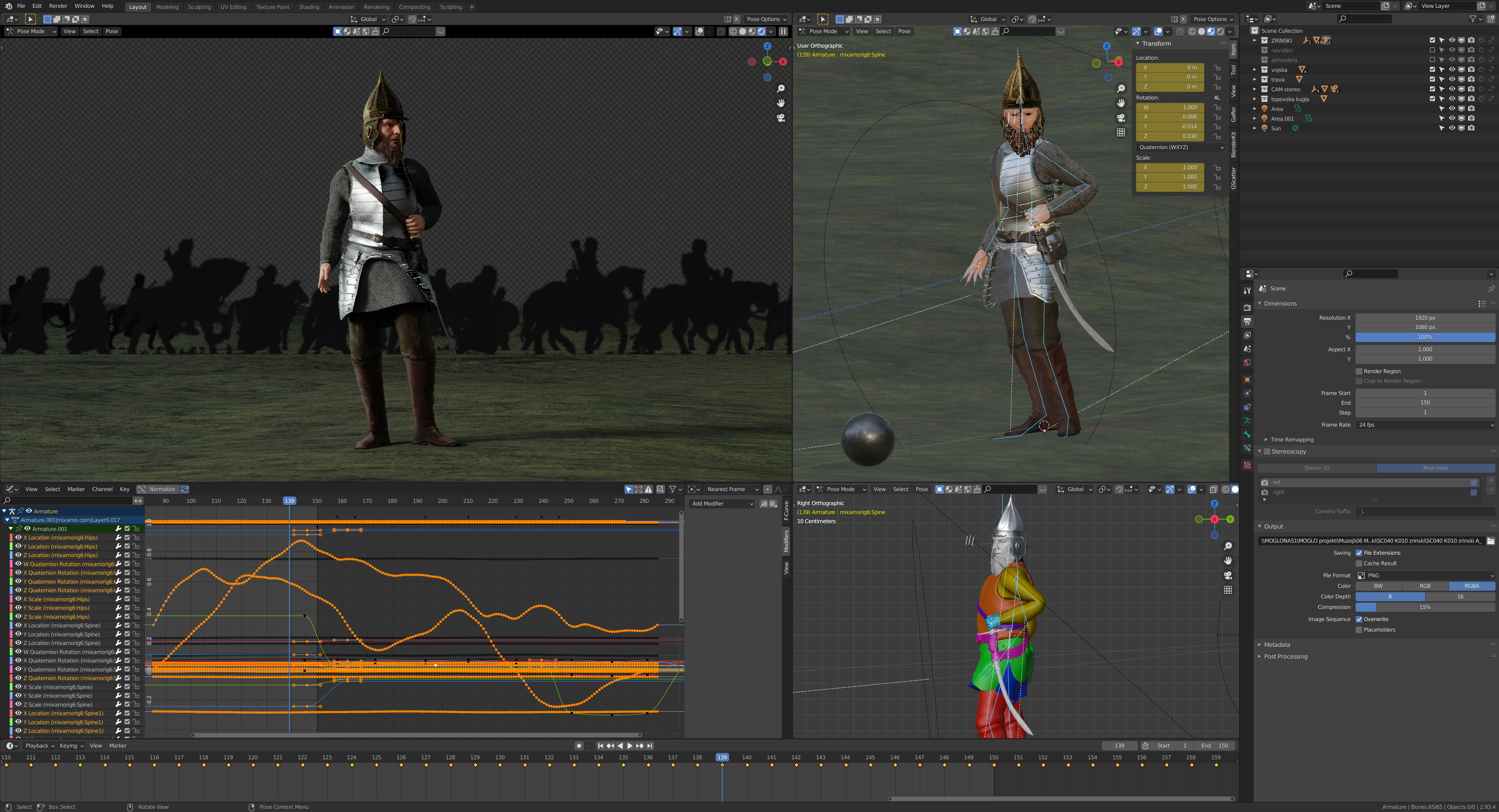Click the Add Modifier button
1499x812 pixels.
tap(721, 504)
